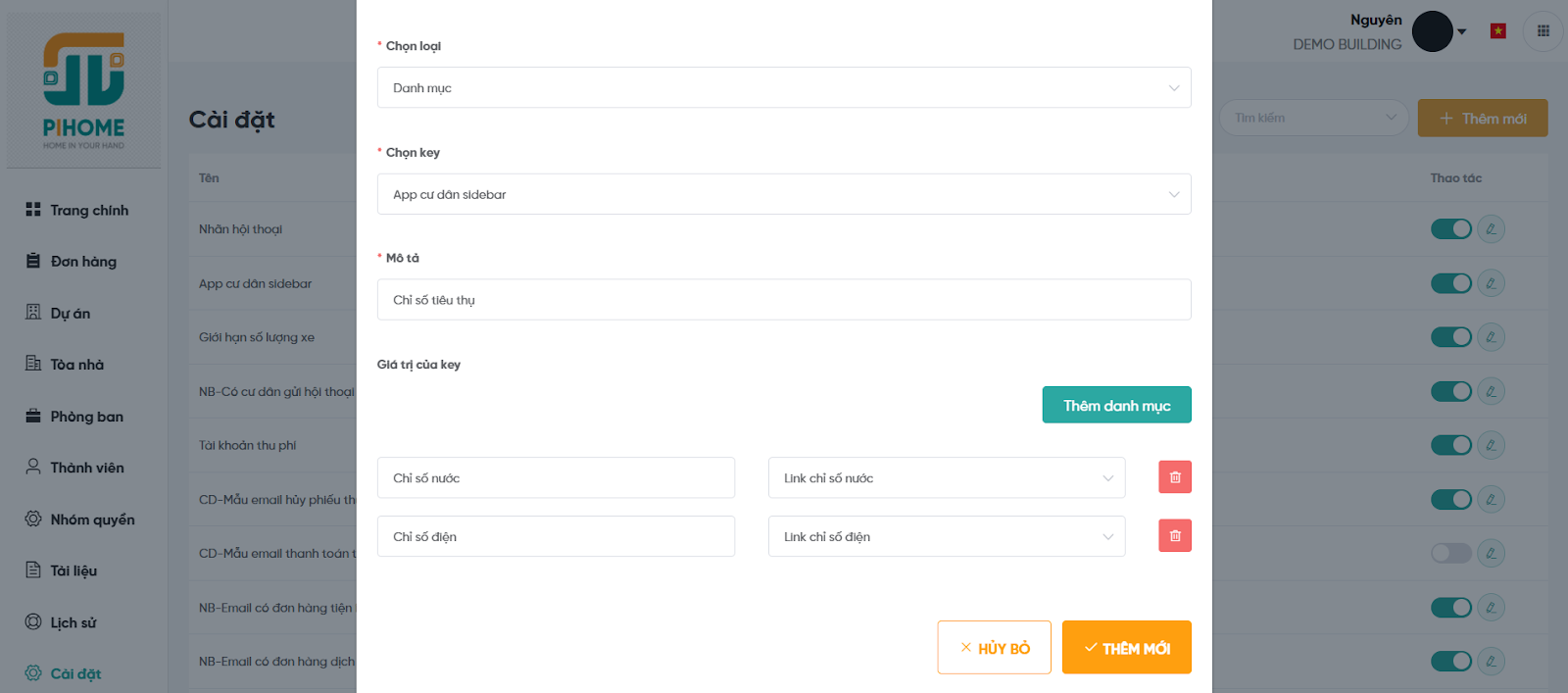Expand the Link chỉ số nước dropdown
This screenshot has width=1568, height=693.
[x=946, y=478]
